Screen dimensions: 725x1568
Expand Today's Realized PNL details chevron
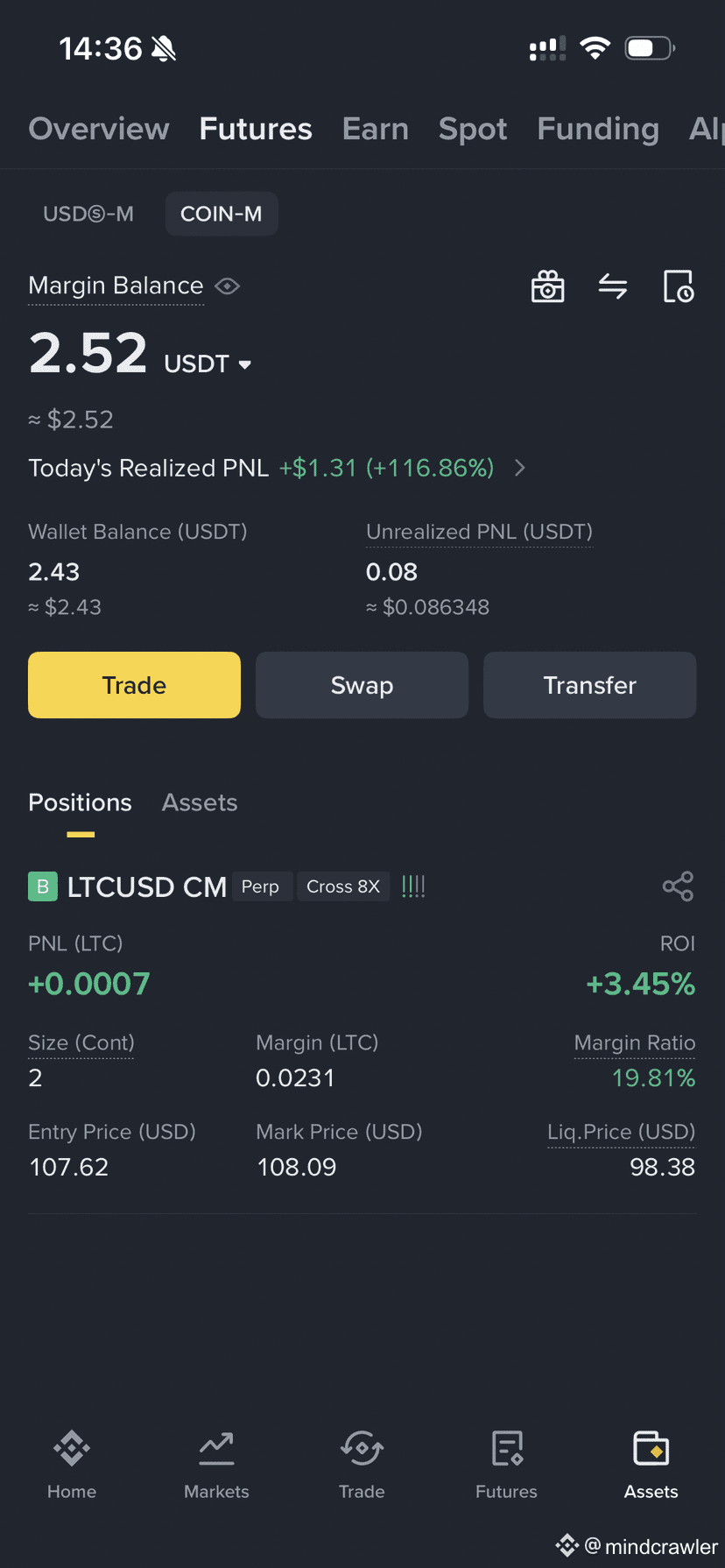[x=520, y=468]
